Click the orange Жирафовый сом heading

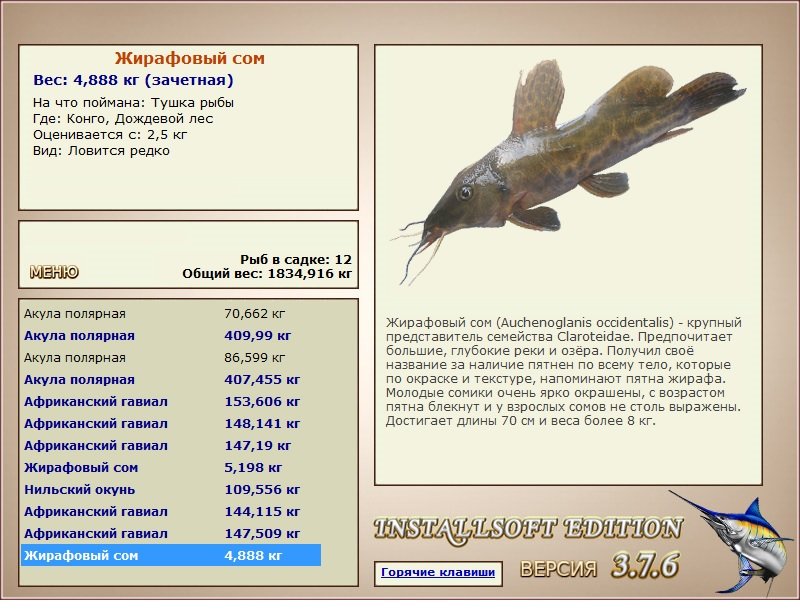(x=189, y=58)
